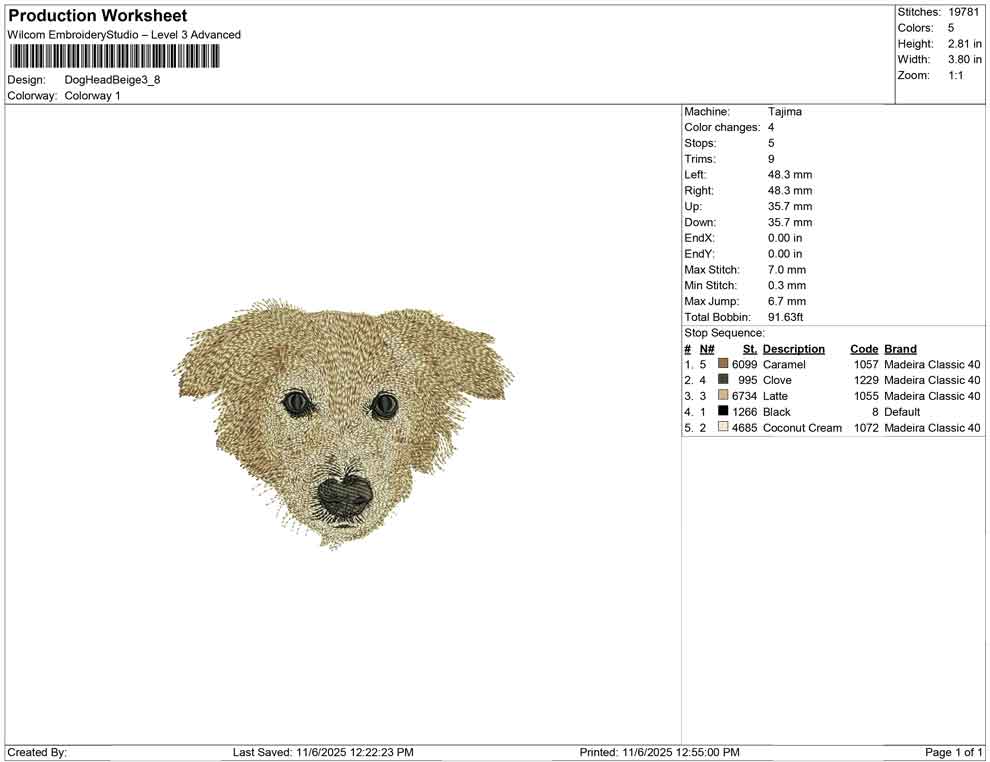Screen dimensions: 990x762
Task: Select the Clove thread color swatch
Action: [x=723, y=380]
